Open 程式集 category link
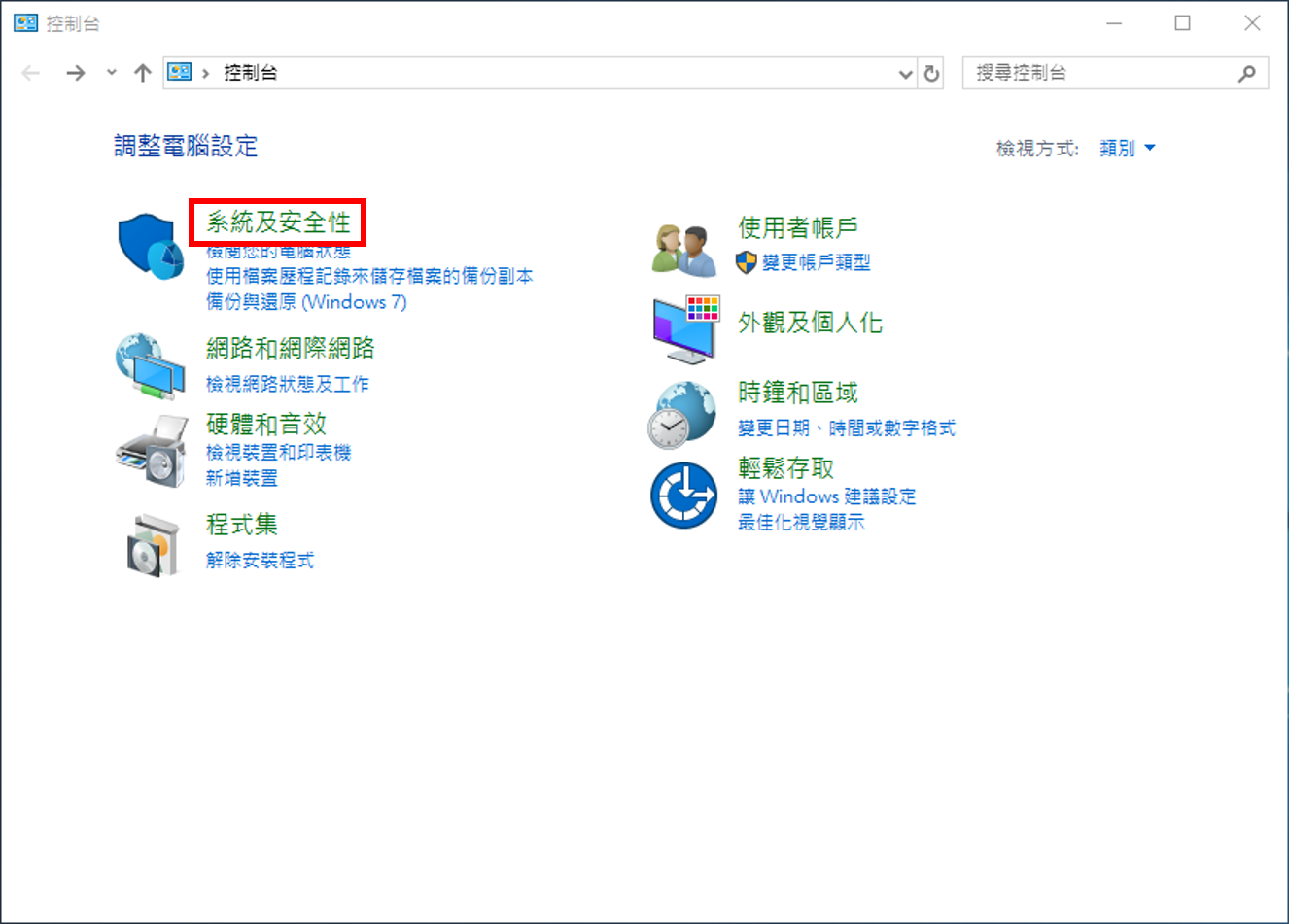 [x=242, y=525]
